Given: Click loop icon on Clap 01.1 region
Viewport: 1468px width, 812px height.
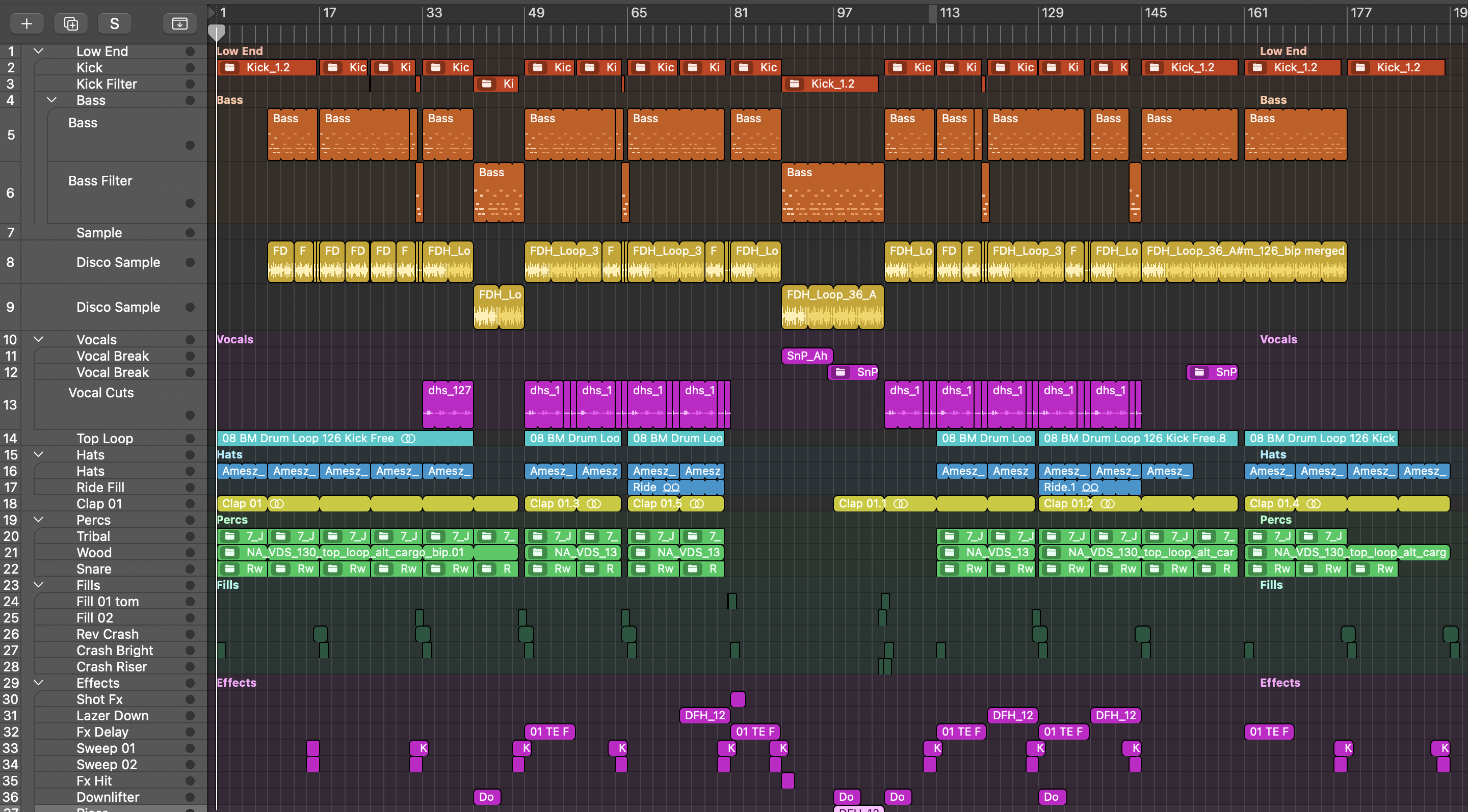Looking at the screenshot, I should pos(900,503).
